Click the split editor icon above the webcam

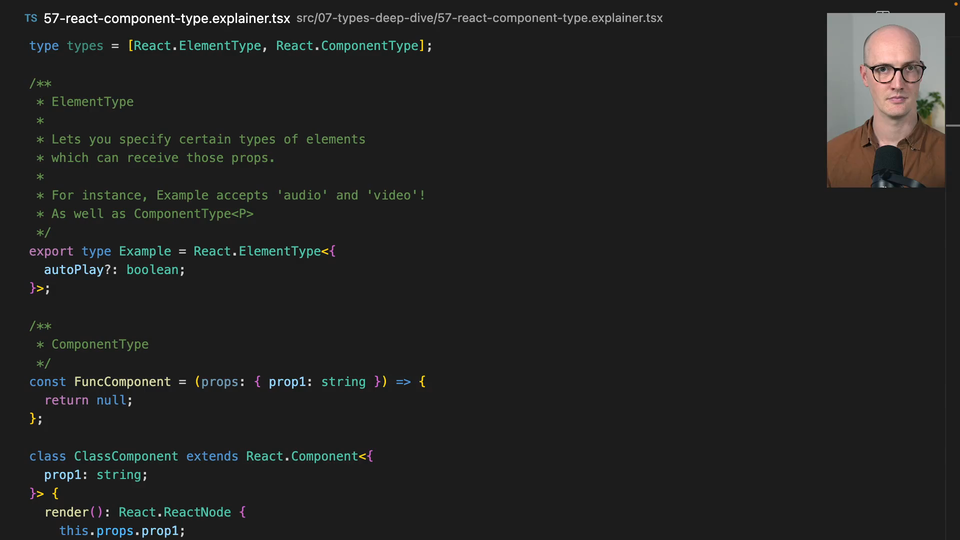coord(883,14)
